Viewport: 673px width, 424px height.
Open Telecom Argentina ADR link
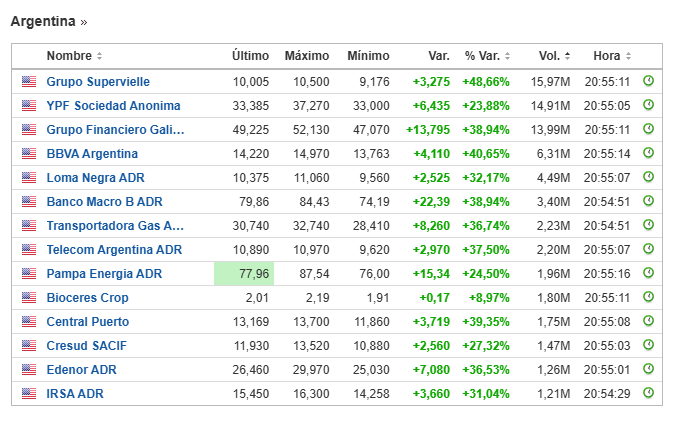point(114,250)
